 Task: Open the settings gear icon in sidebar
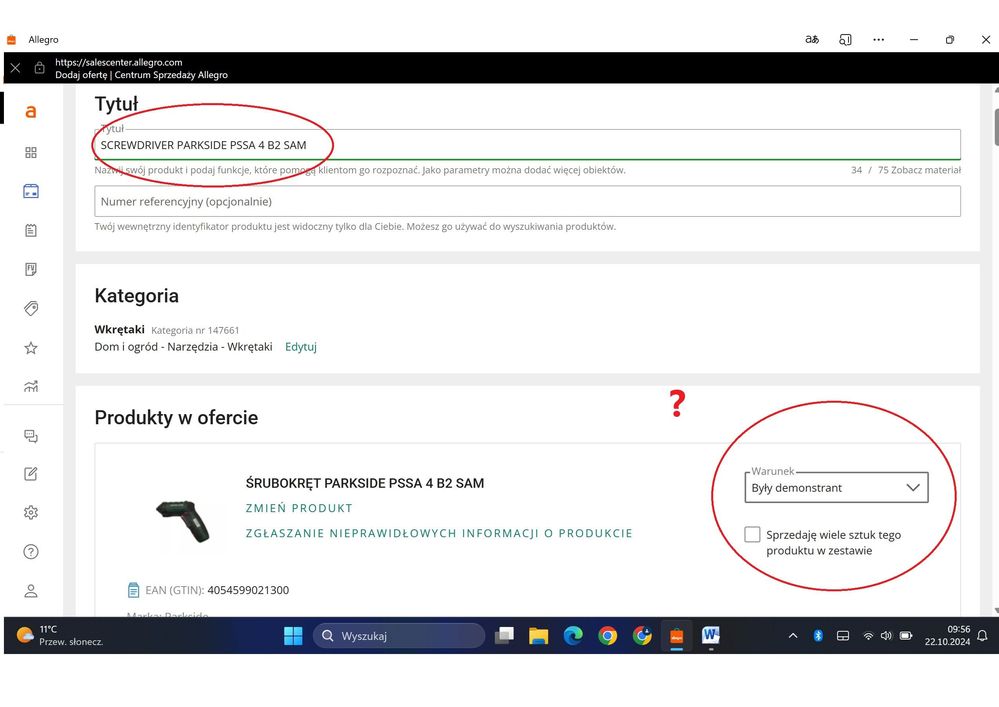click(31, 513)
